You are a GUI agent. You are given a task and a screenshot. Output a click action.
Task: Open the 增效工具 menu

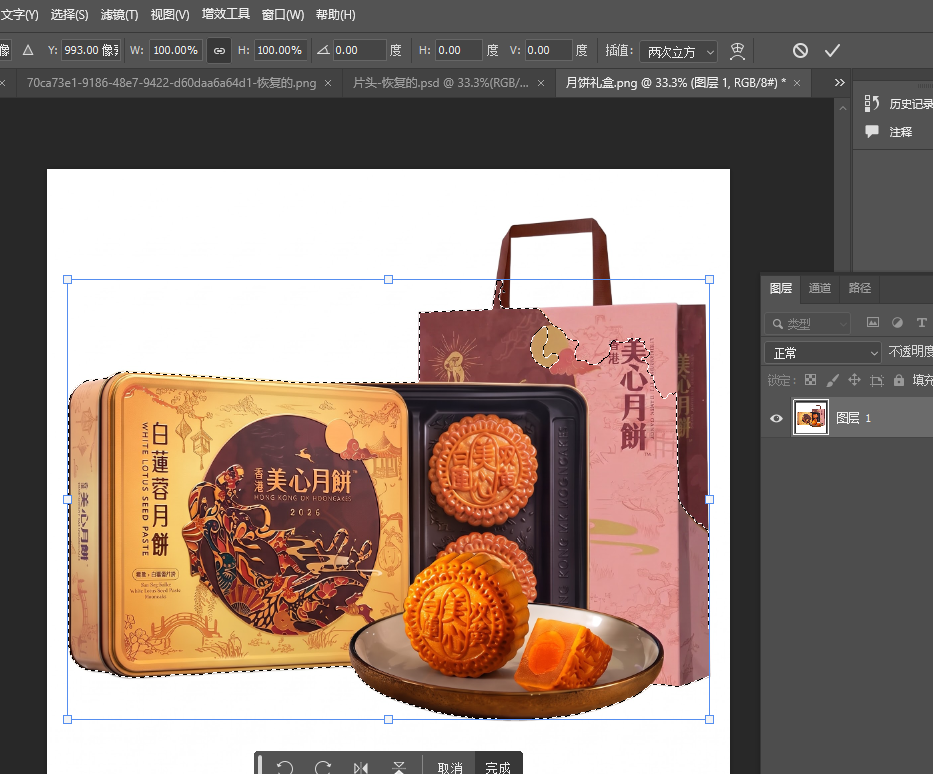226,14
